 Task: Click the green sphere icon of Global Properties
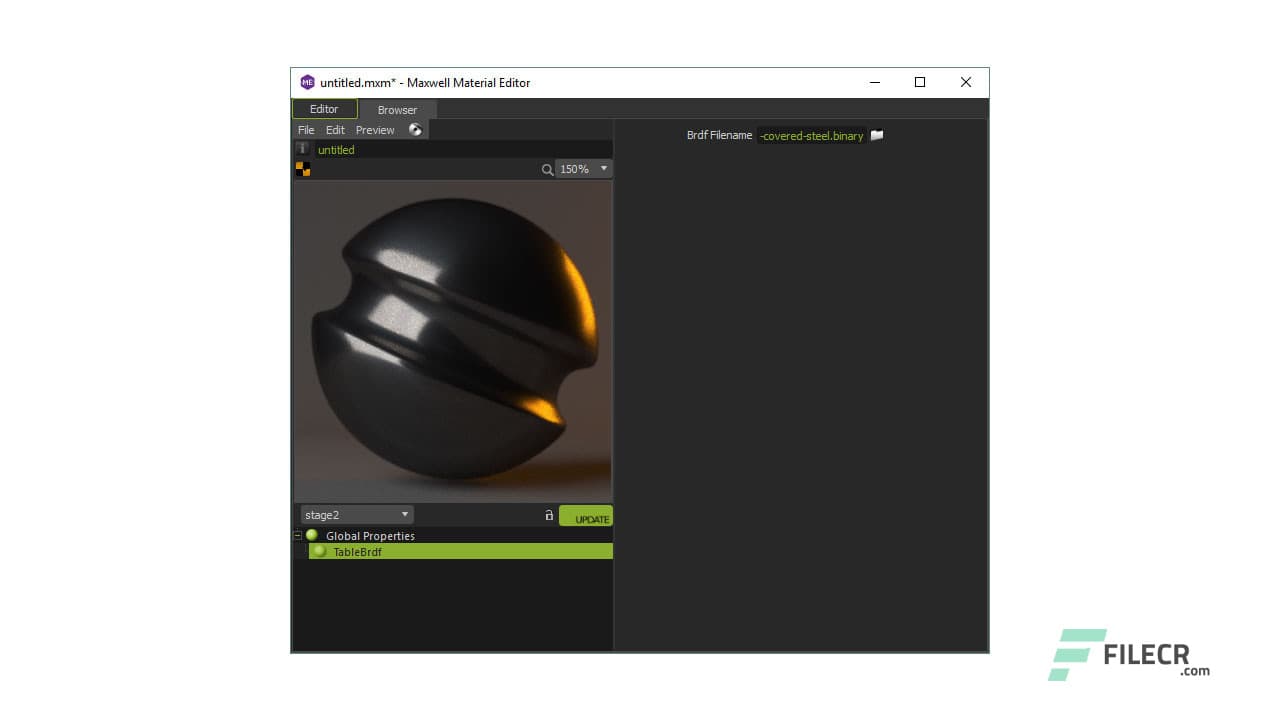313,535
